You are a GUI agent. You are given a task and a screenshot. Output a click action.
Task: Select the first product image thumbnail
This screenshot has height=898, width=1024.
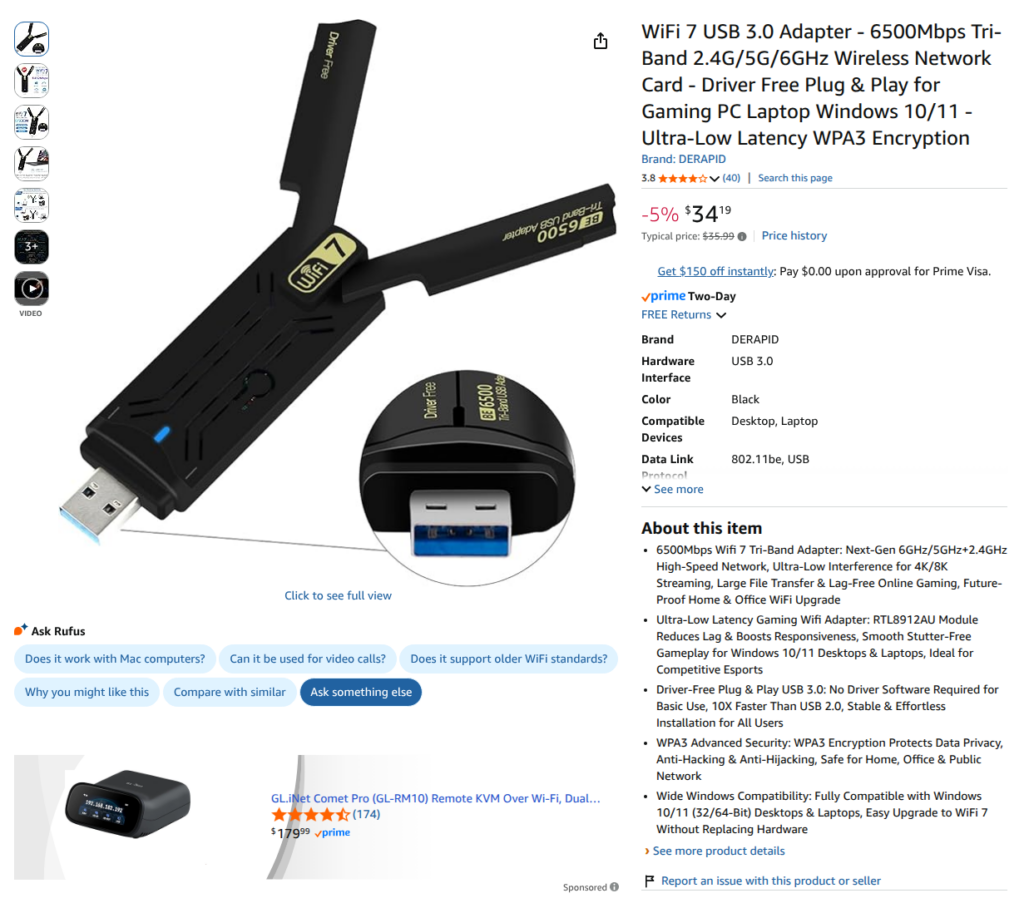tap(31, 39)
